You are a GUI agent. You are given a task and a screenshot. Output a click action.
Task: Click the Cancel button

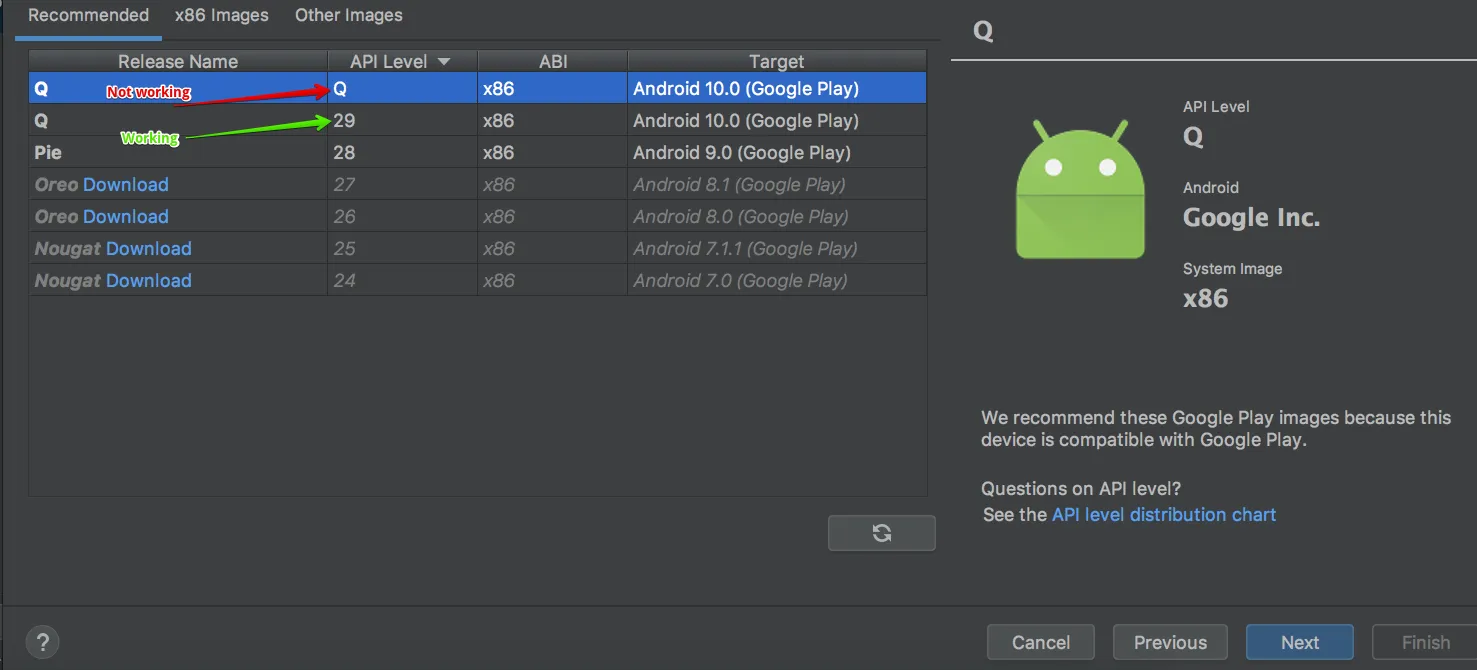pyautogui.click(x=1041, y=642)
